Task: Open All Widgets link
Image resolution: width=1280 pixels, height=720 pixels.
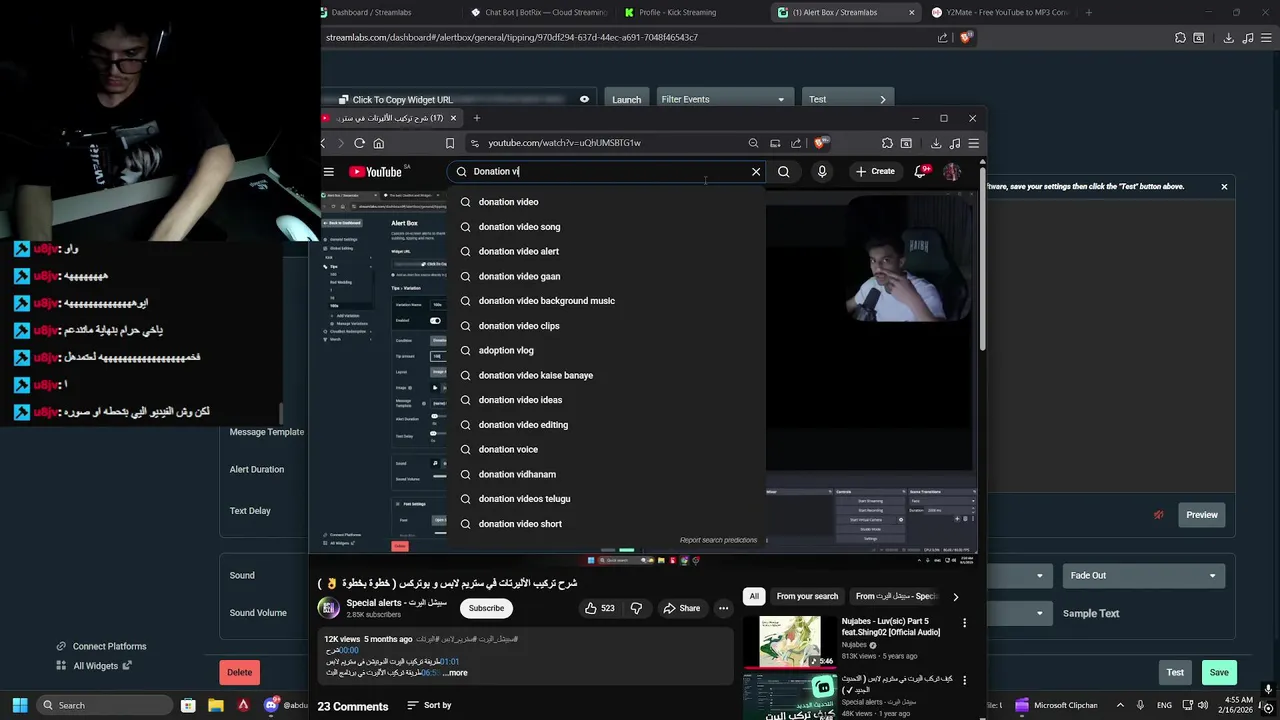Action: [x=95, y=666]
